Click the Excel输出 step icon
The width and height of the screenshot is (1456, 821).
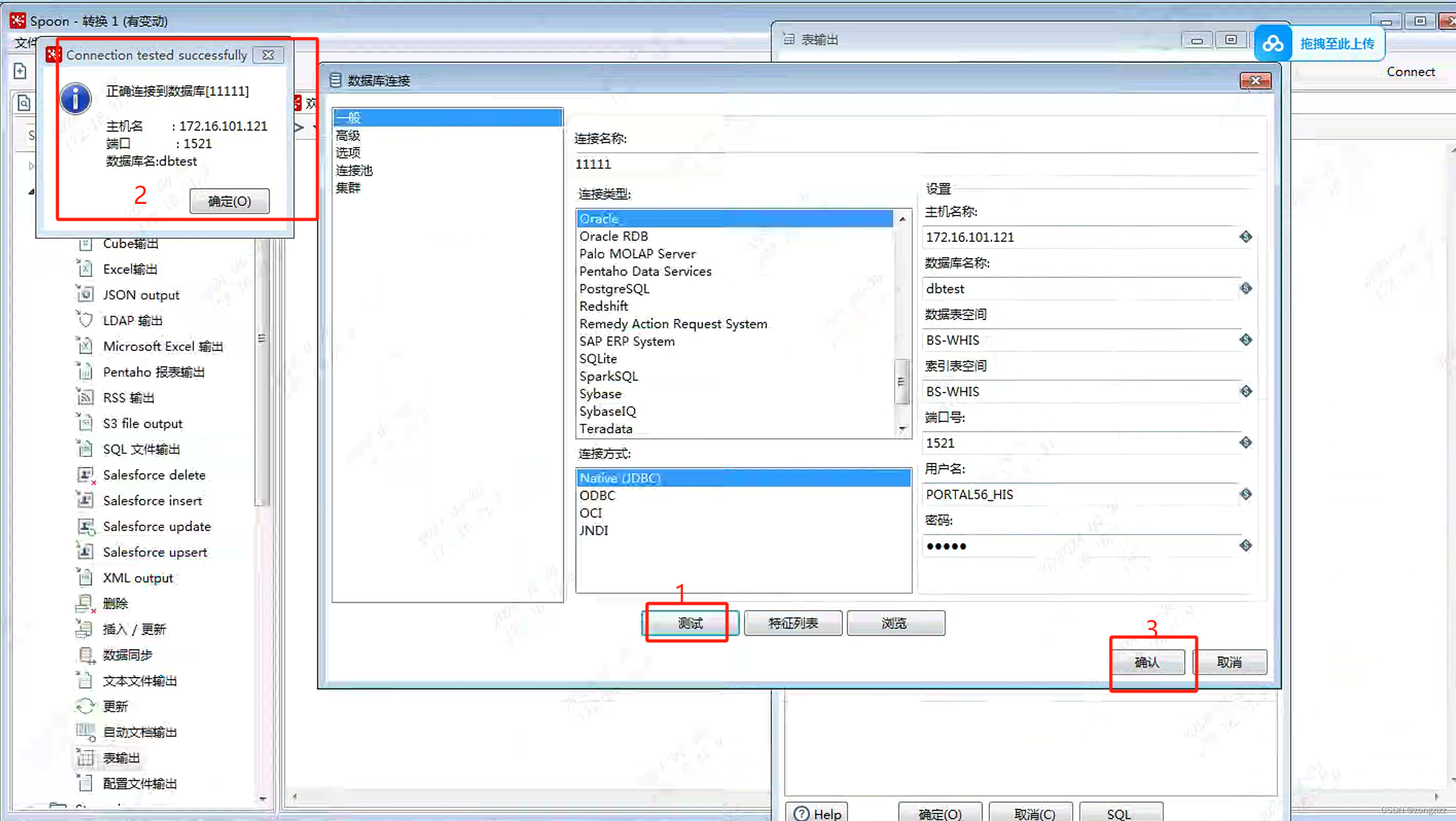(x=85, y=269)
